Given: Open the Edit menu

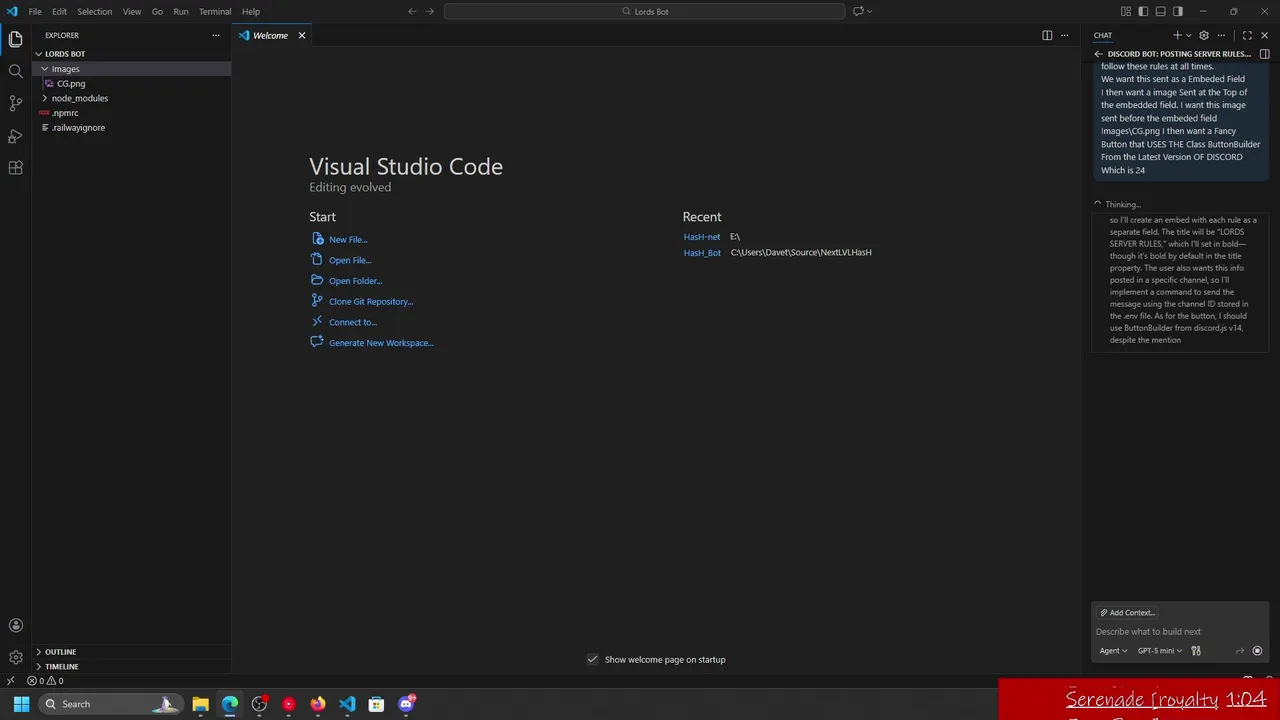Looking at the screenshot, I should [x=59, y=11].
